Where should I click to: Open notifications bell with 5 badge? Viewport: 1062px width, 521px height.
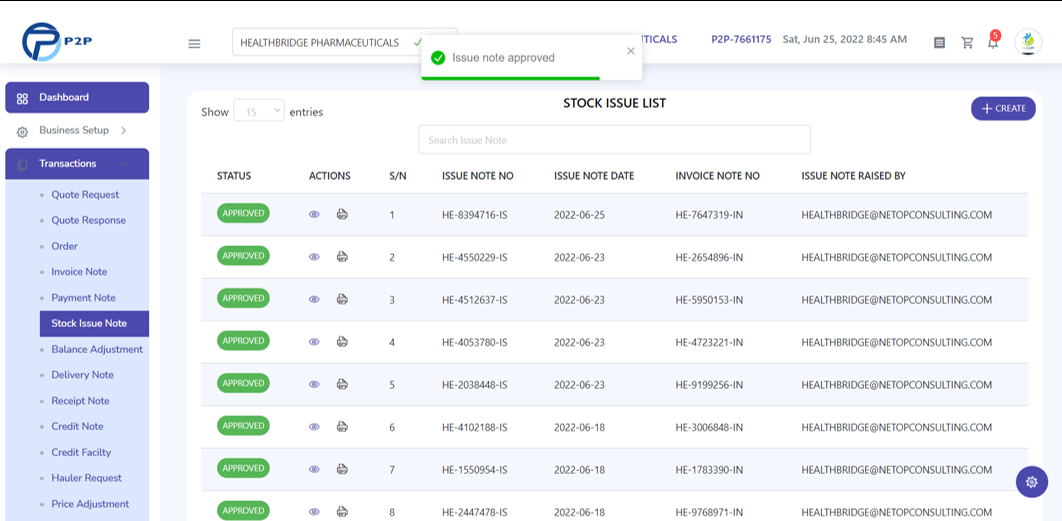coord(993,41)
